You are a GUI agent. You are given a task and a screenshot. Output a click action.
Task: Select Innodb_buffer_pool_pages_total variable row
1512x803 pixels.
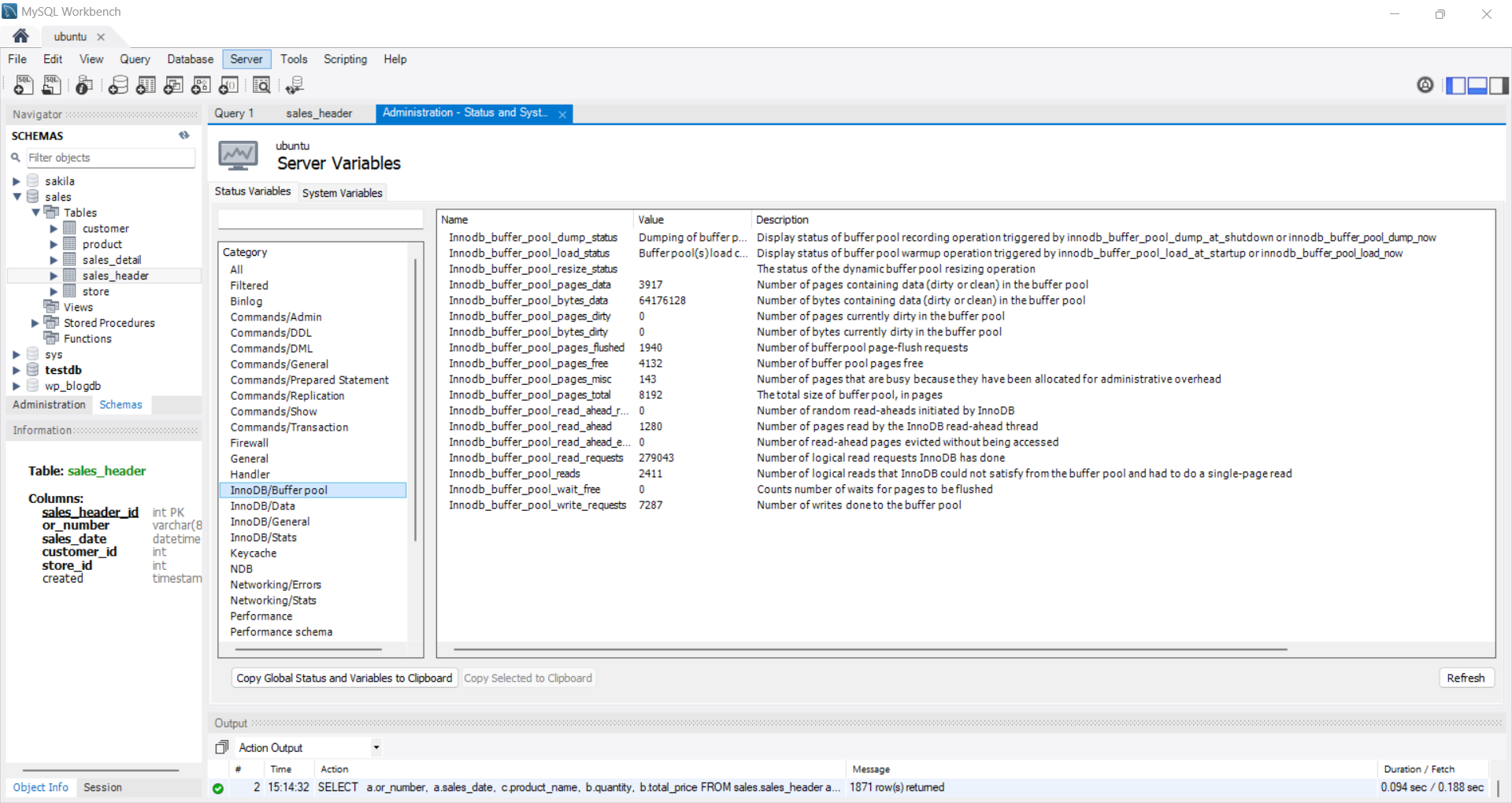(x=965, y=395)
